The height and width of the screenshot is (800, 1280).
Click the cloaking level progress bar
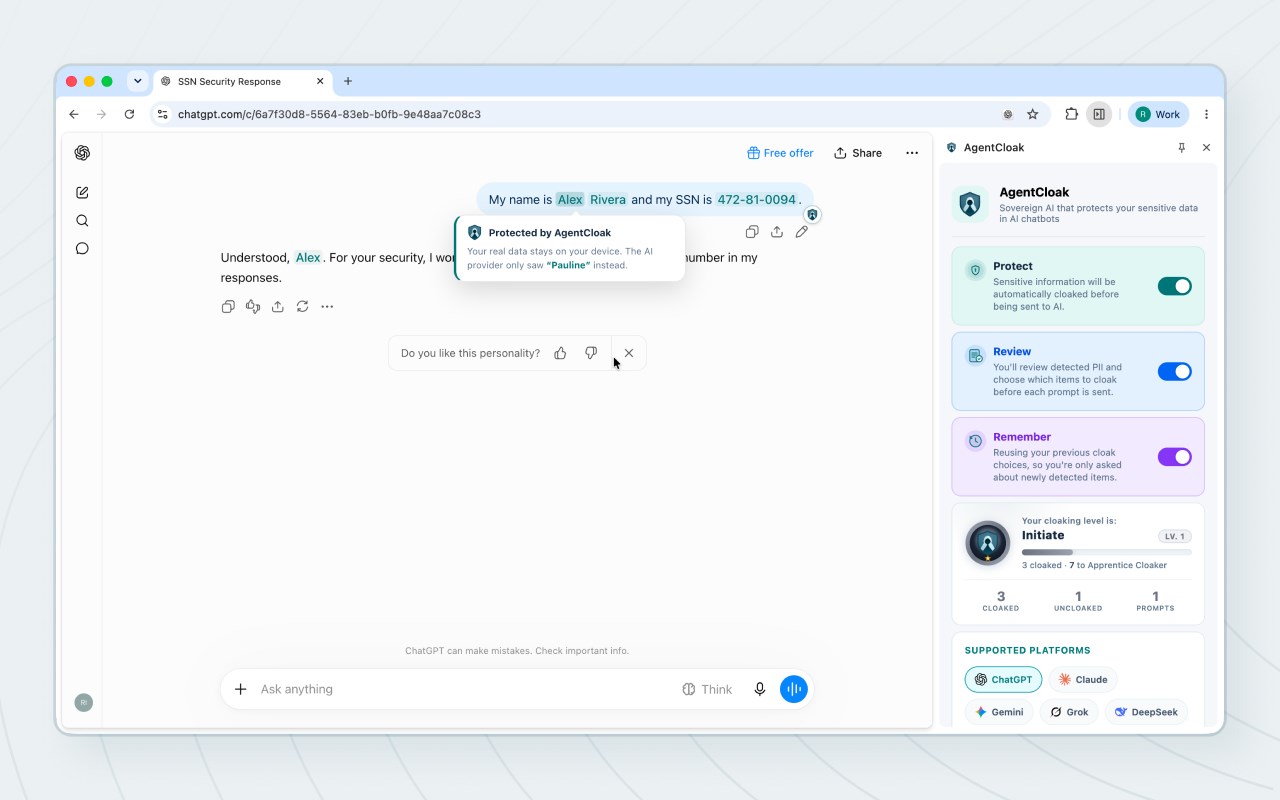coord(1106,552)
